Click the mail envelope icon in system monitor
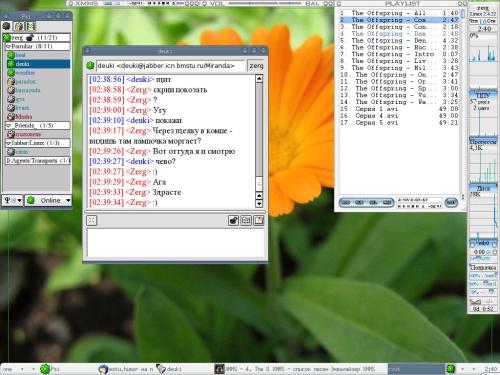 click(475, 302)
